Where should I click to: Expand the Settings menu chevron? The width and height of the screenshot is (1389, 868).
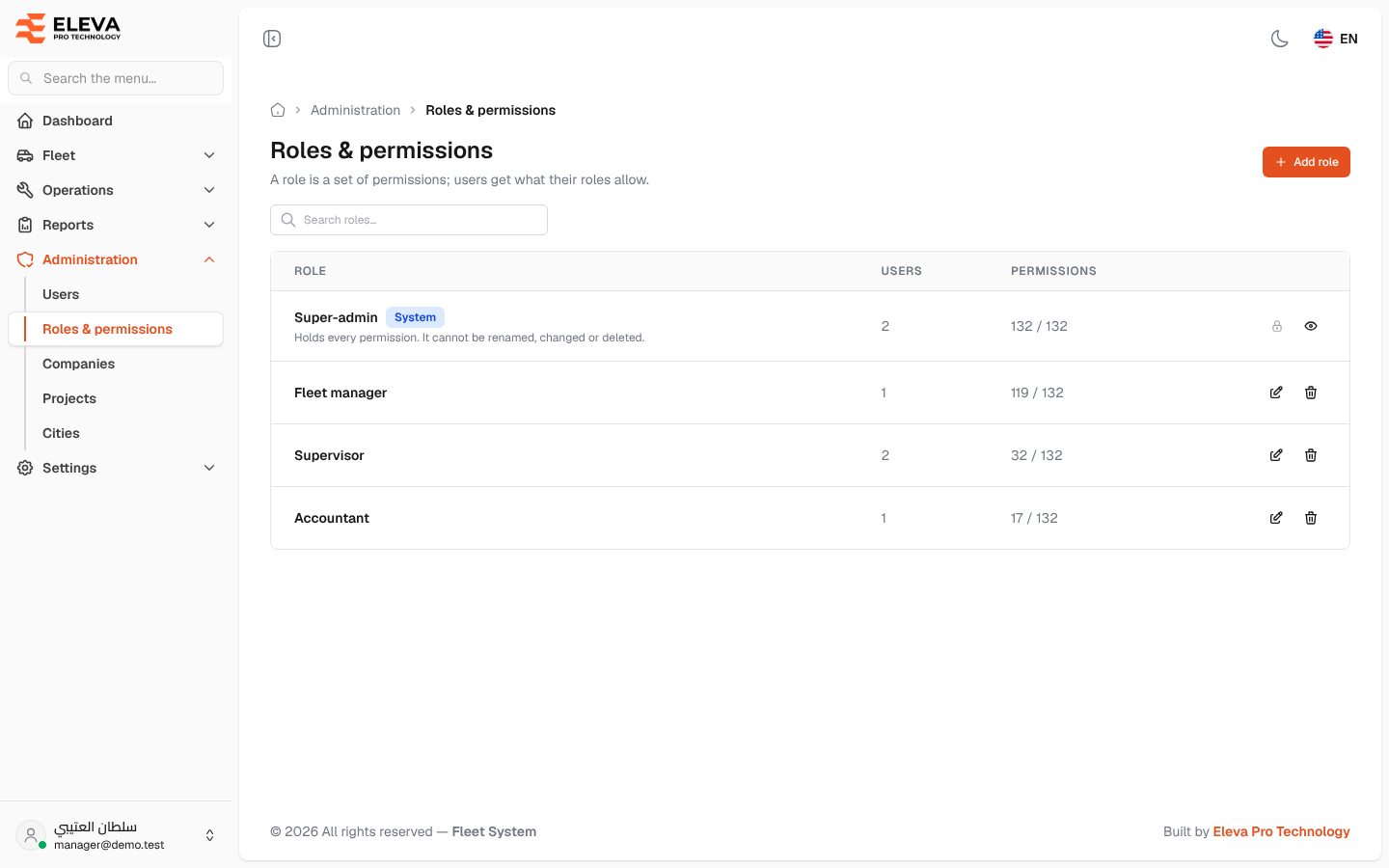209,468
